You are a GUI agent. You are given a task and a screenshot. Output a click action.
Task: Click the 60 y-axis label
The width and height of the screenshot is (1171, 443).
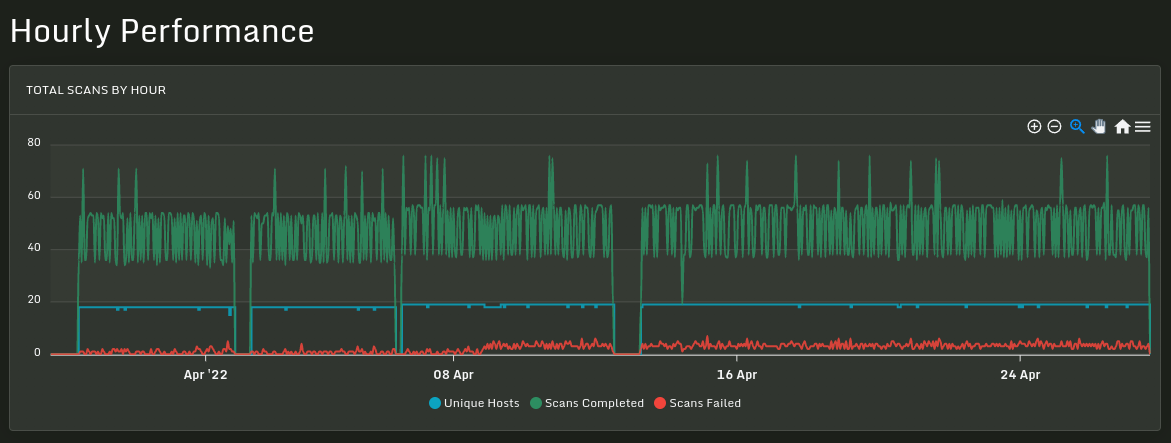(x=34, y=196)
